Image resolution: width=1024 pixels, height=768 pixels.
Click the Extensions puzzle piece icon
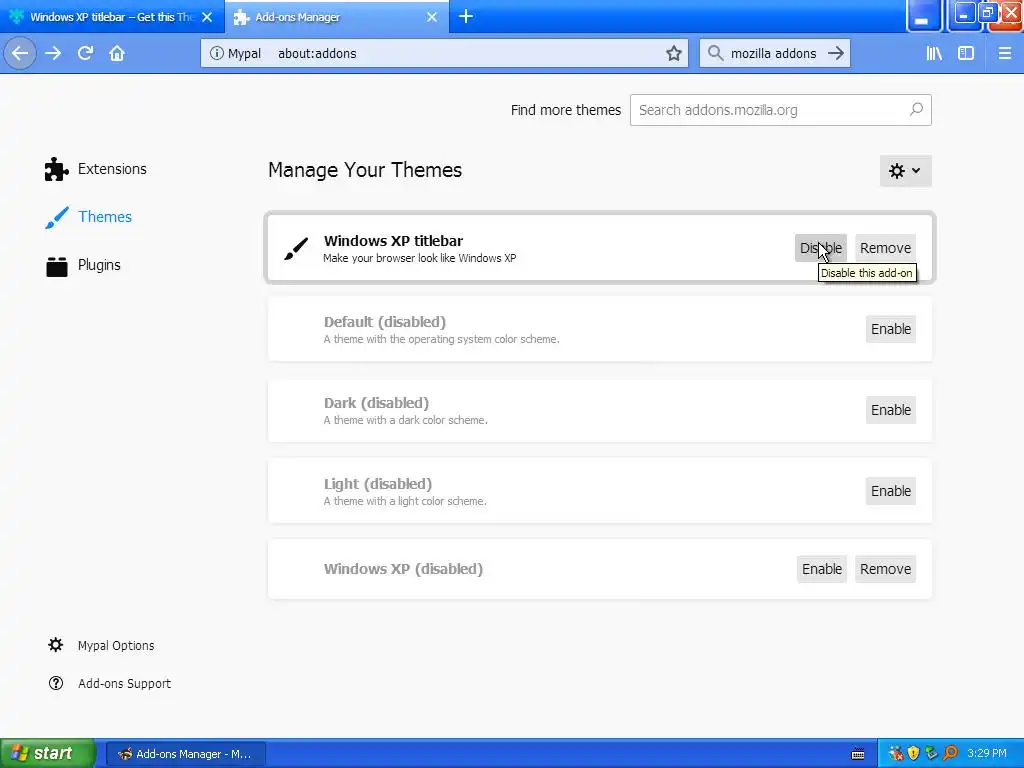coord(56,169)
